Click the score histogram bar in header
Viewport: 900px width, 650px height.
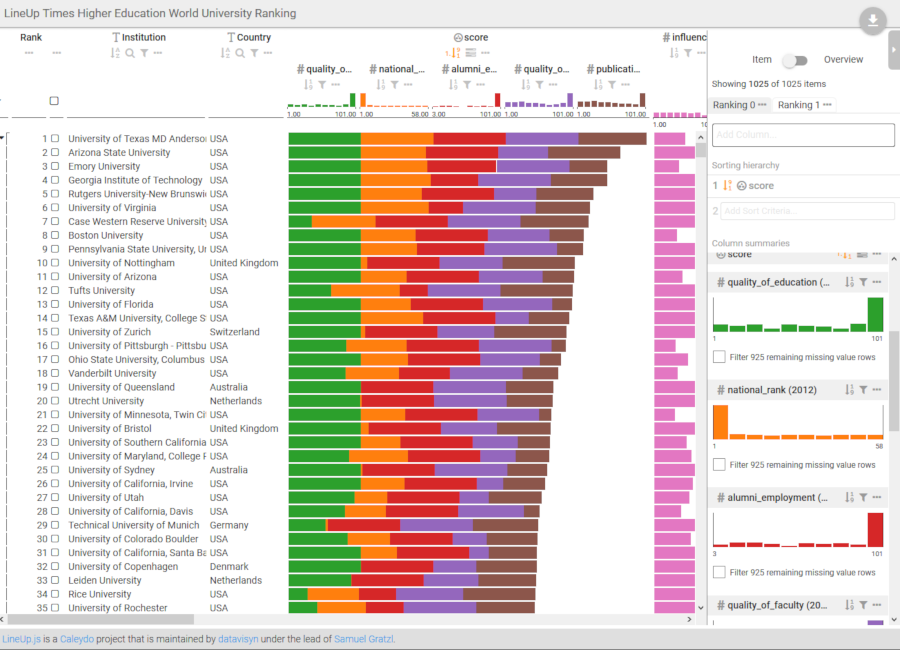tap(497, 100)
